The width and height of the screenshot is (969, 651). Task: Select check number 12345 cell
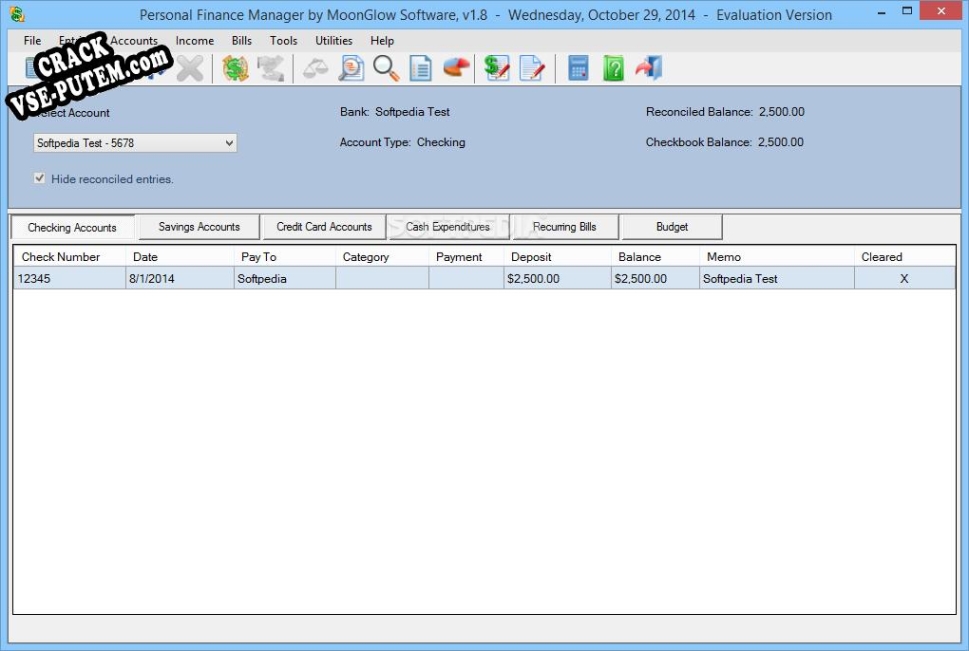click(70, 278)
